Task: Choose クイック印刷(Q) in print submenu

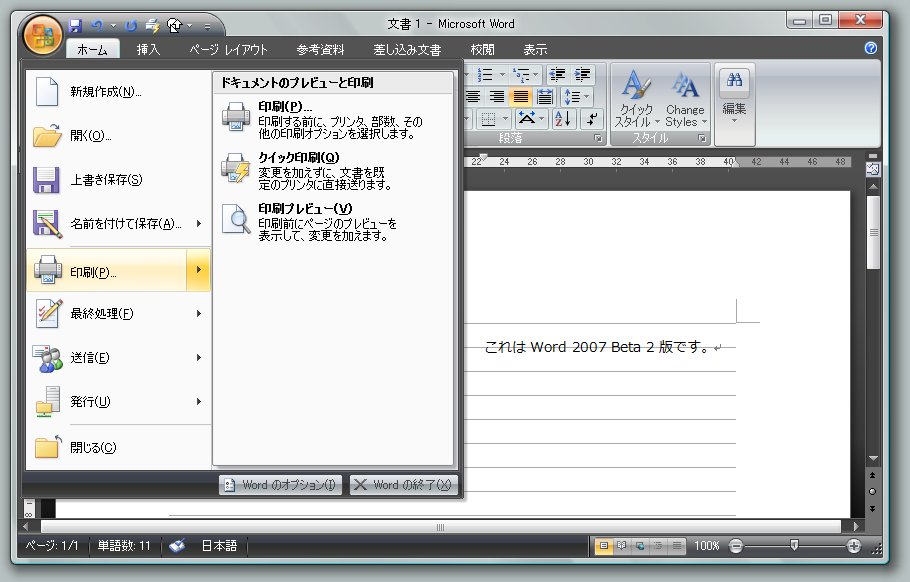Action: click(333, 171)
